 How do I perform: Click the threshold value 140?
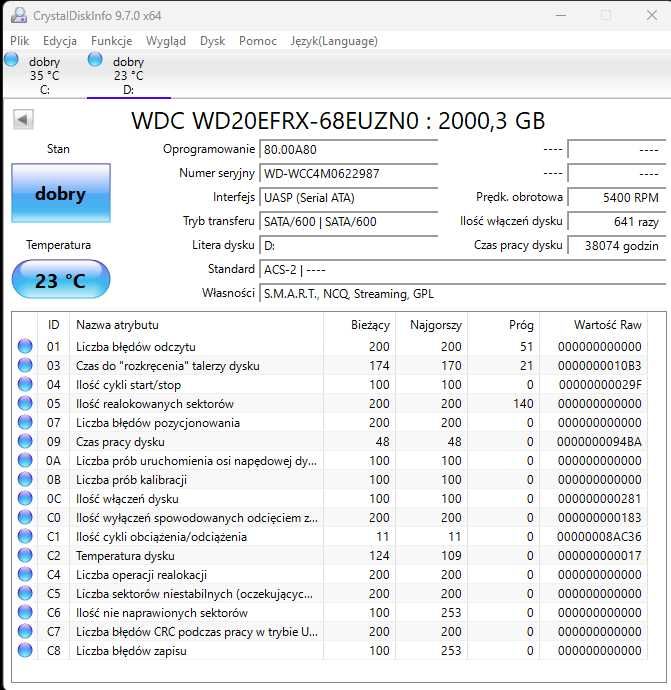pyautogui.click(x=523, y=404)
